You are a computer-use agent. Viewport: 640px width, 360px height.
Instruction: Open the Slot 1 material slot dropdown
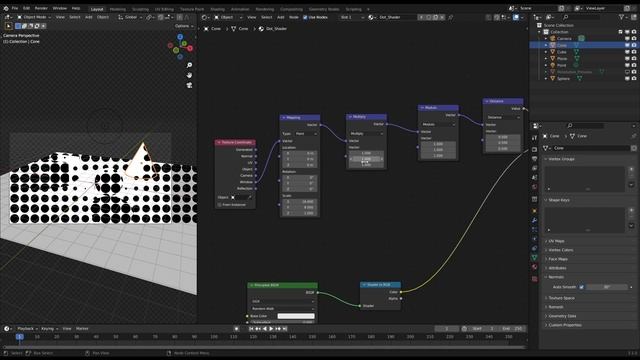click(x=352, y=18)
